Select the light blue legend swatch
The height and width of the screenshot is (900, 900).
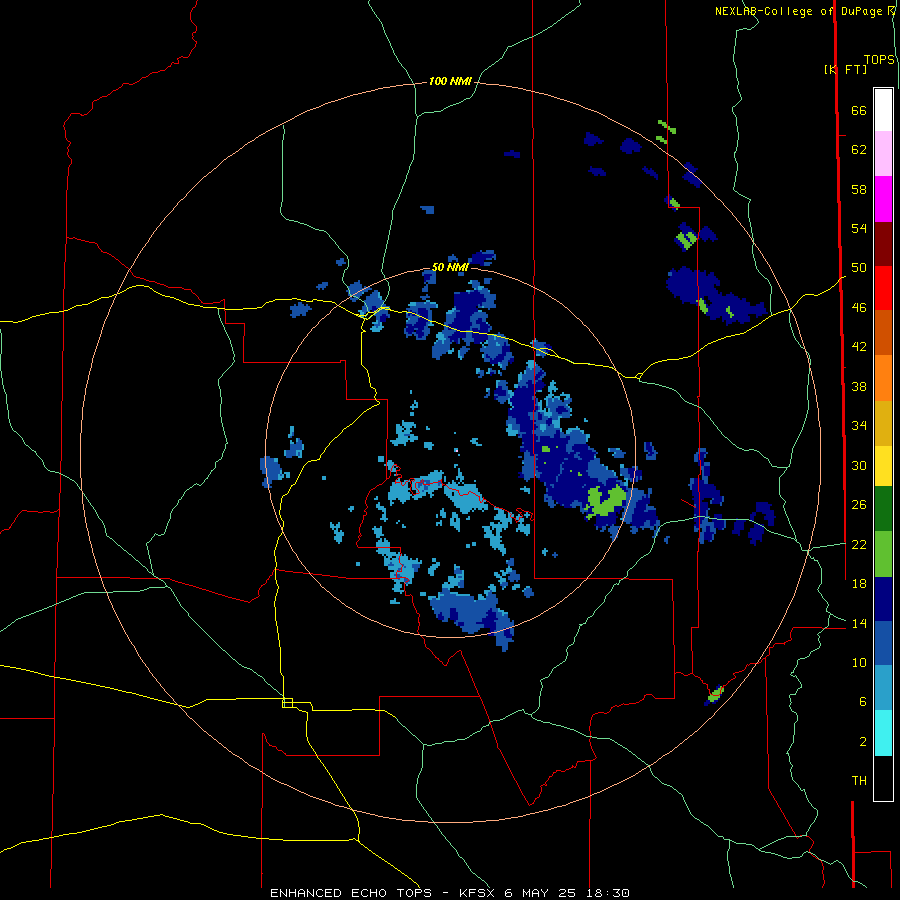(883, 688)
